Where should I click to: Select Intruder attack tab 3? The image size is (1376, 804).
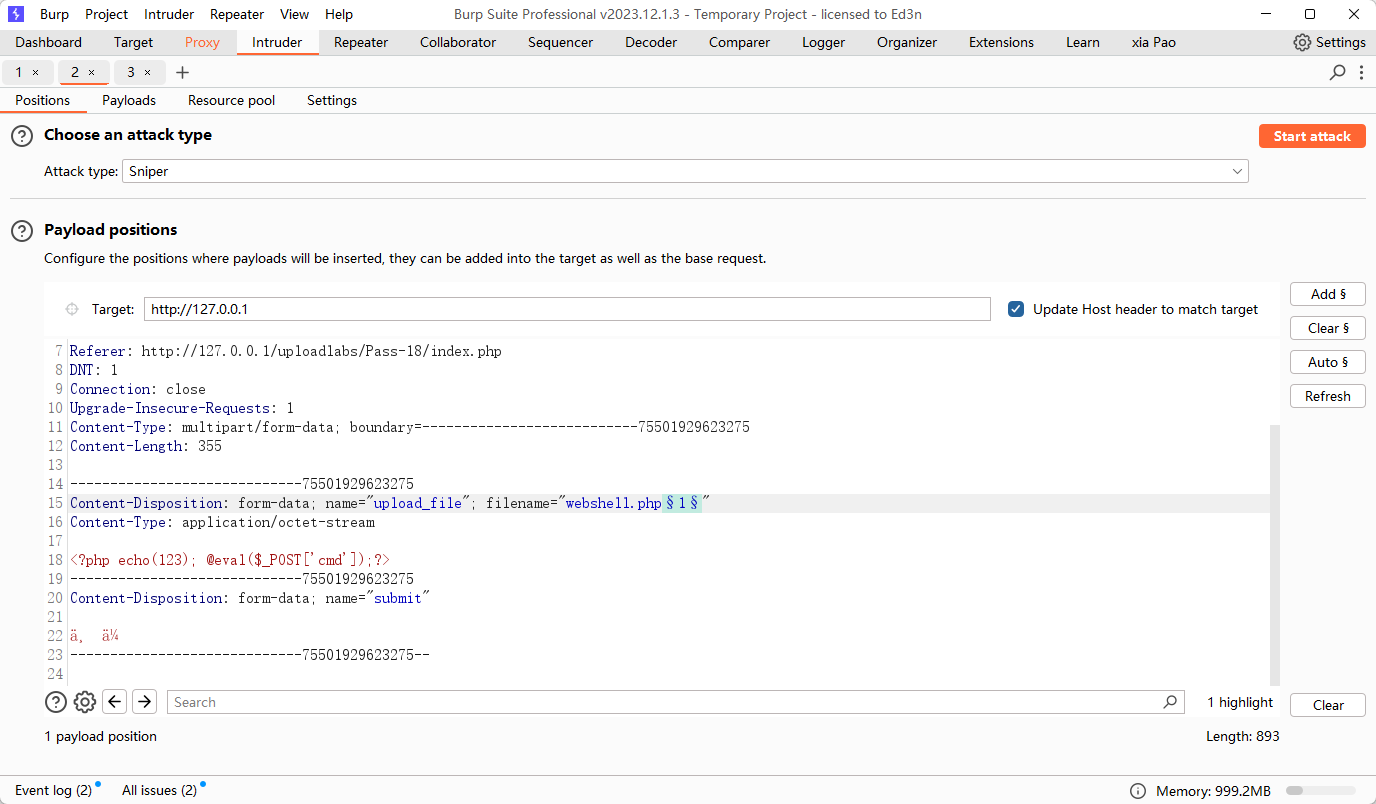(x=131, y=72)
